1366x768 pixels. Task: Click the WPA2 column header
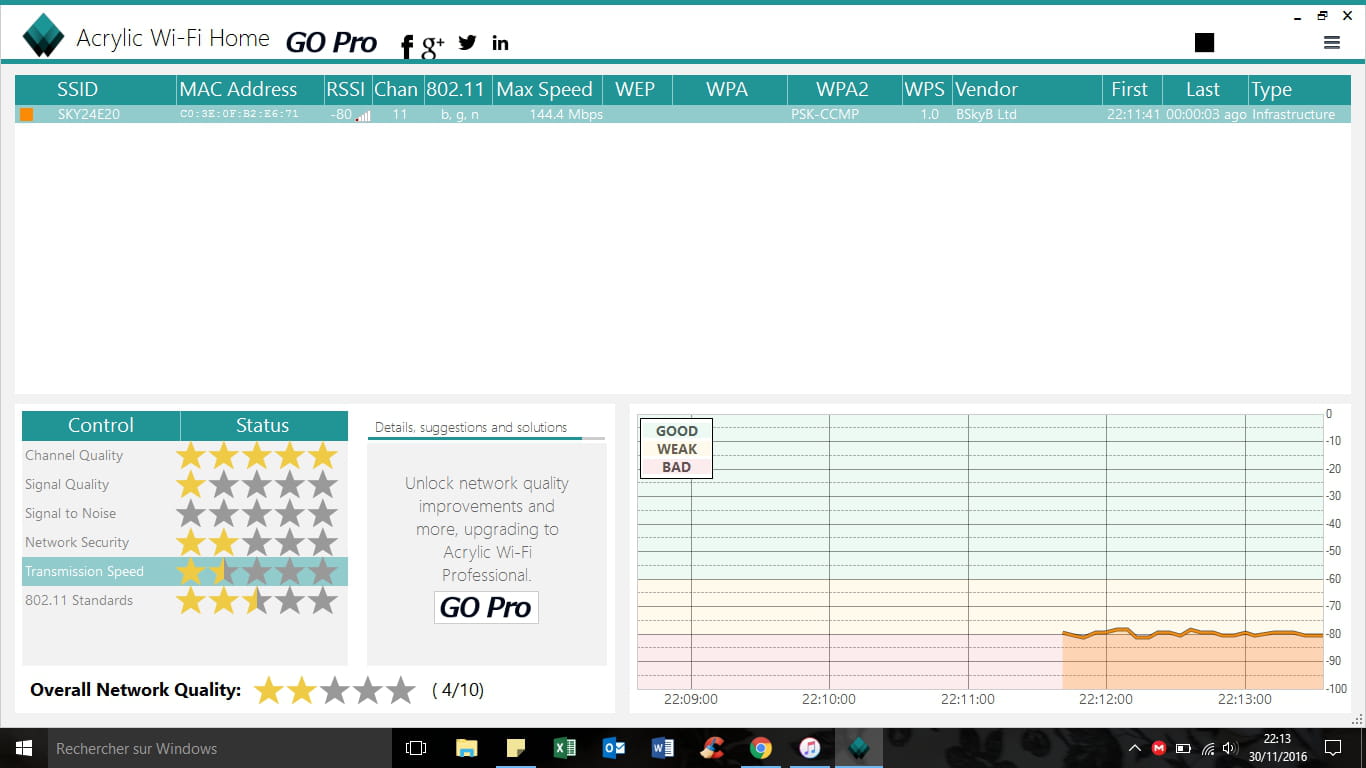point(843,89)
